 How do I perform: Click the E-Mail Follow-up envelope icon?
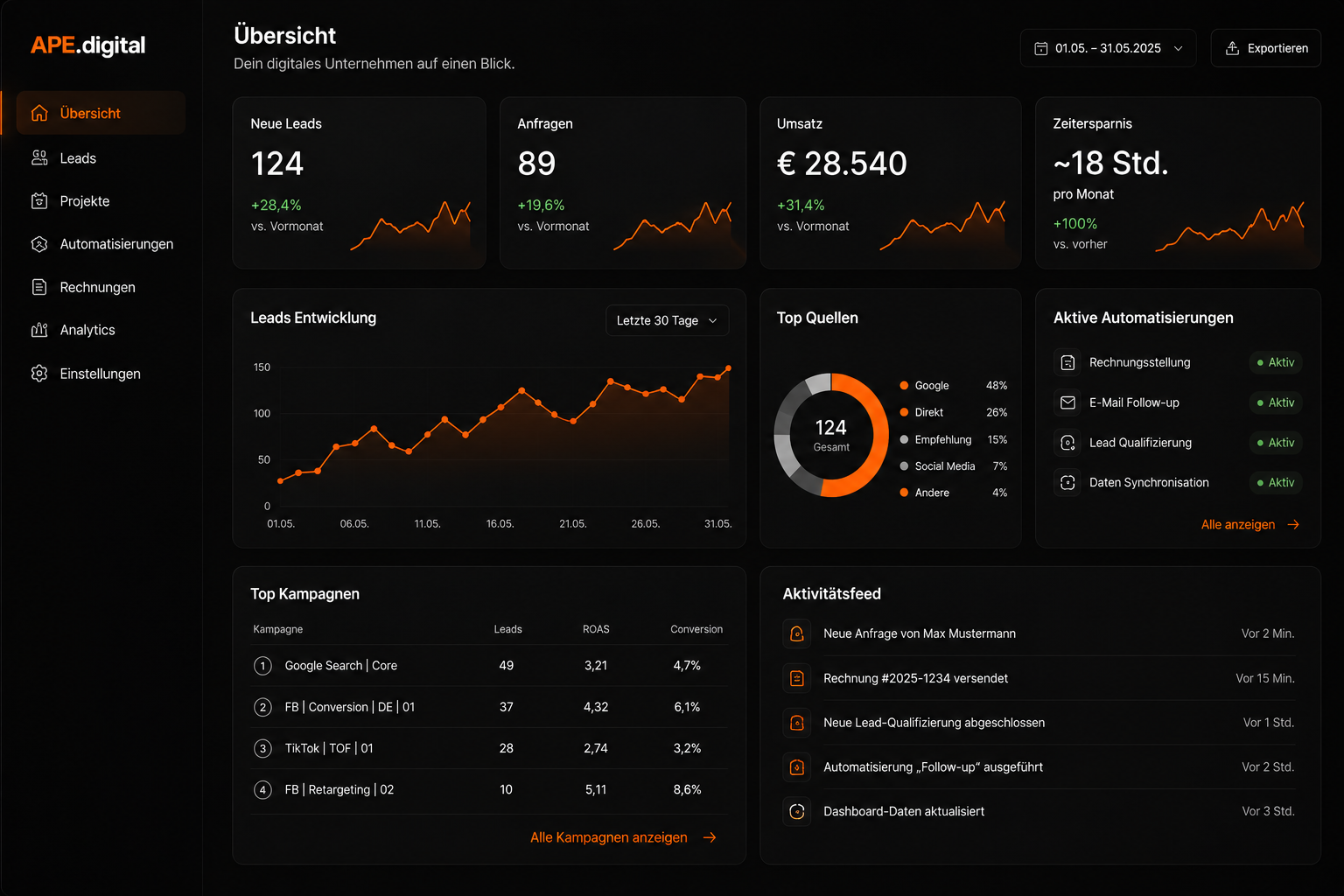1067,402
